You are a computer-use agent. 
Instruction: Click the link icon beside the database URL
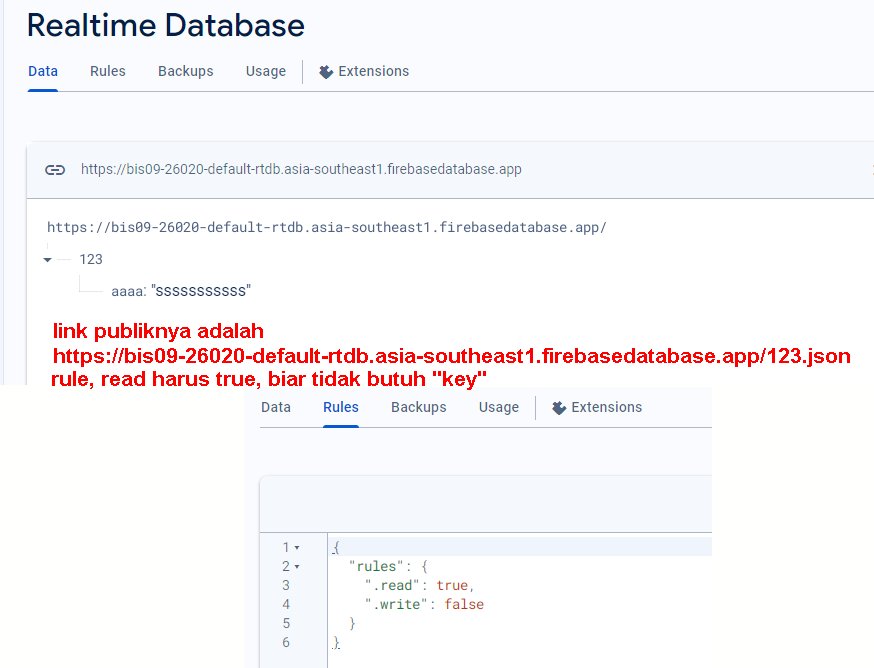[x=55, y=170]
